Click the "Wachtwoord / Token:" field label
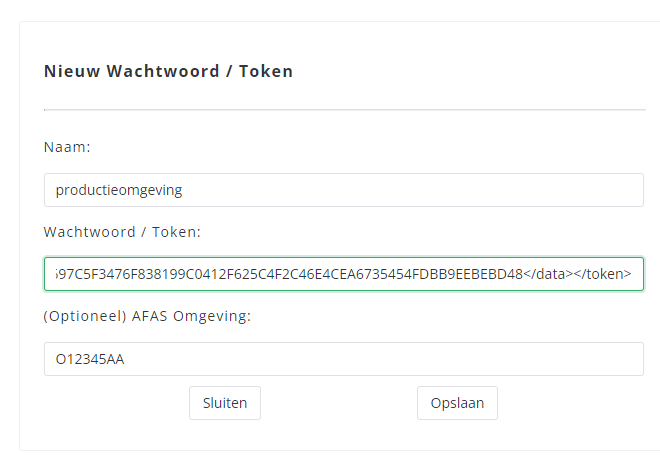Viewport: 660px width, 457px height. [122, 232]
